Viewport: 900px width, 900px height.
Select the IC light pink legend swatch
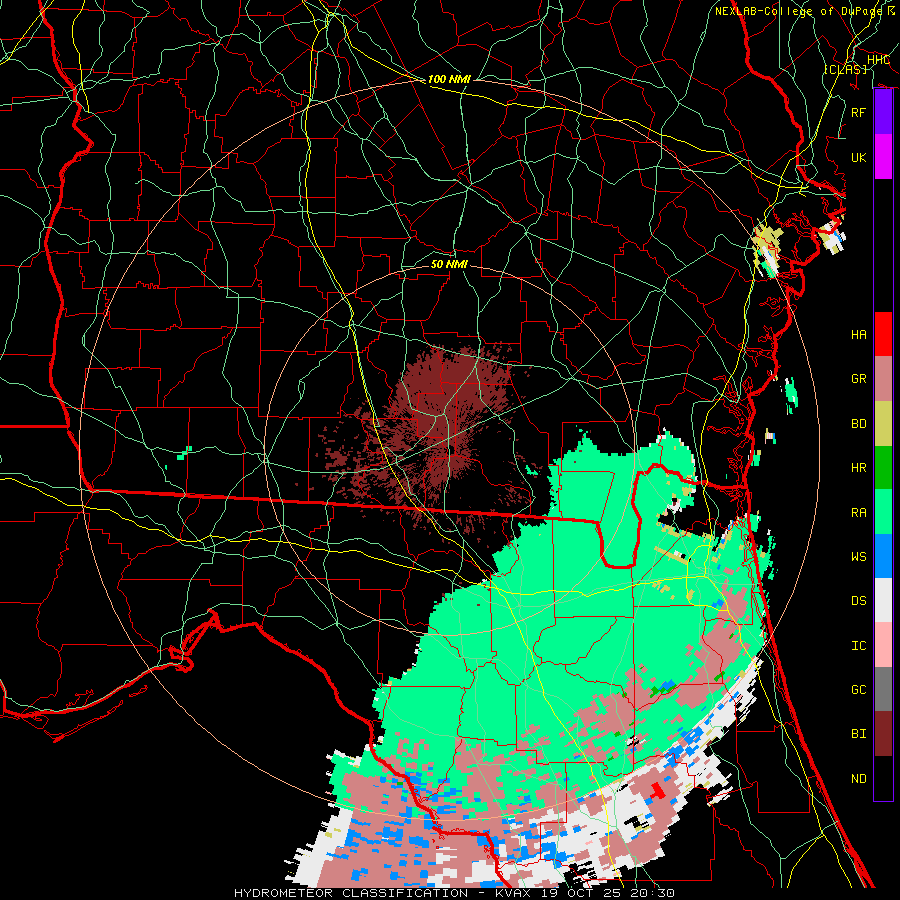[x=883, y=645]
